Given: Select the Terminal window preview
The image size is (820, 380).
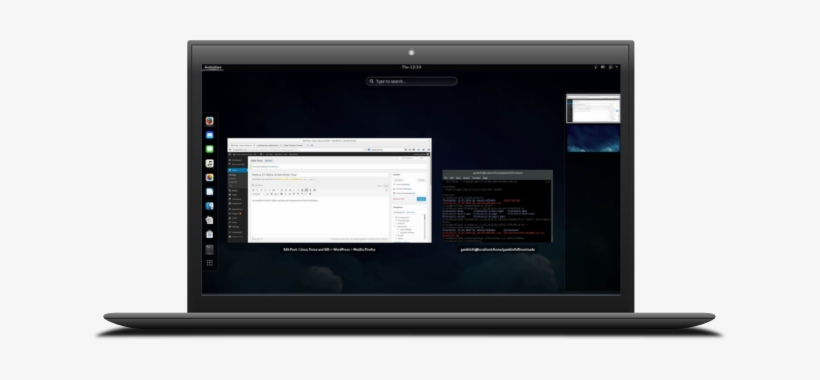Looking at the screenshot, I should point(497,206).
